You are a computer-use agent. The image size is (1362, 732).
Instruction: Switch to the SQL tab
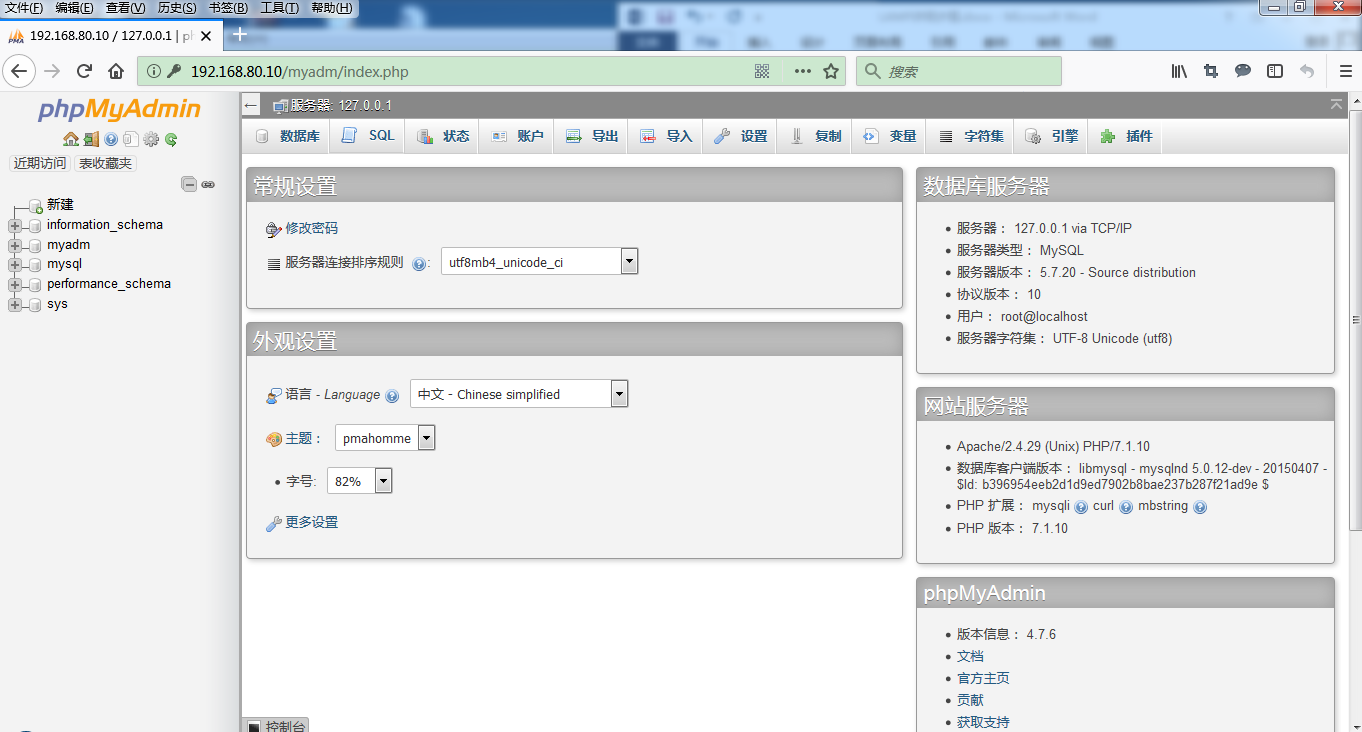368,136
